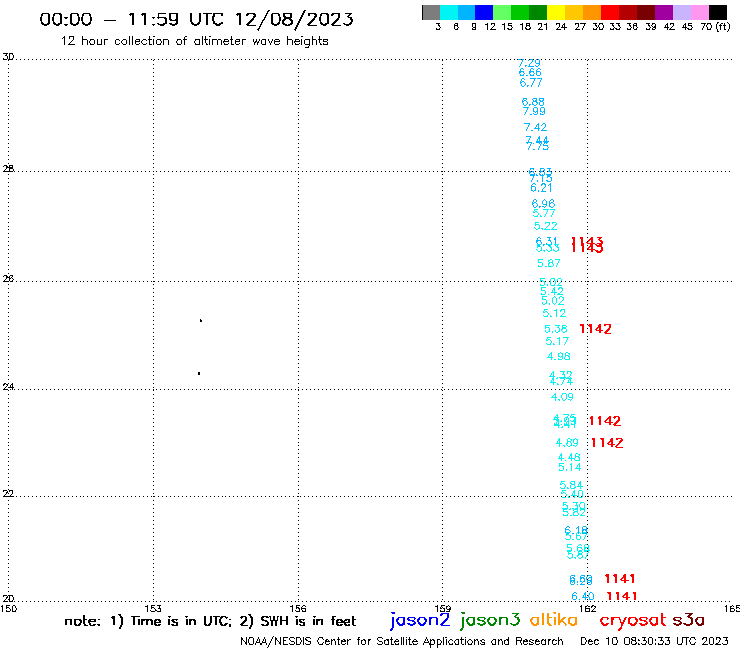Click the NOAA/NESDIS Center for Satellite Applications credit
Viewport: 740px width, 650px height.
click(x=402, y=641)
